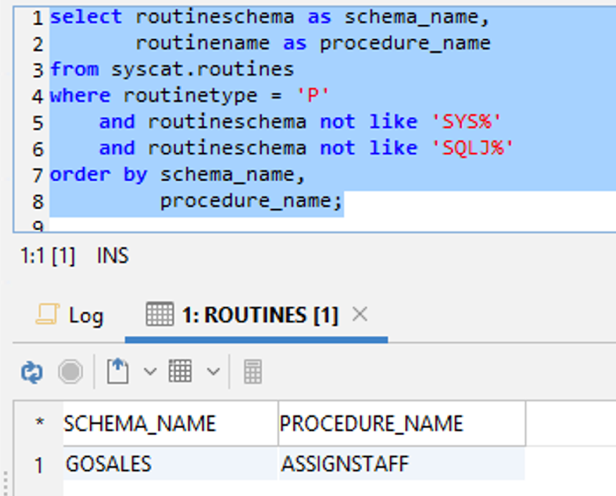The height and width of the screenshot is (496, 616).
Task: Close the ROUTINES result tab
Action: (x=360, y=314)
